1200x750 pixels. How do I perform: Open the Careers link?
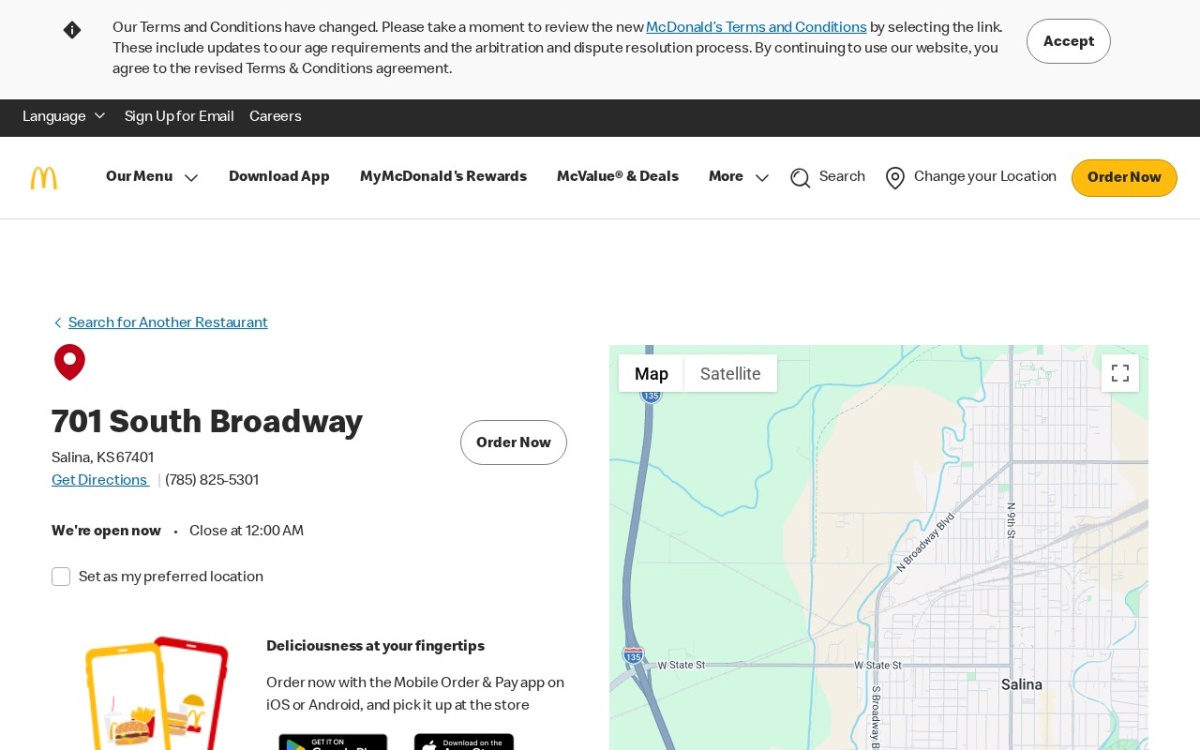(x=275, y=117)
